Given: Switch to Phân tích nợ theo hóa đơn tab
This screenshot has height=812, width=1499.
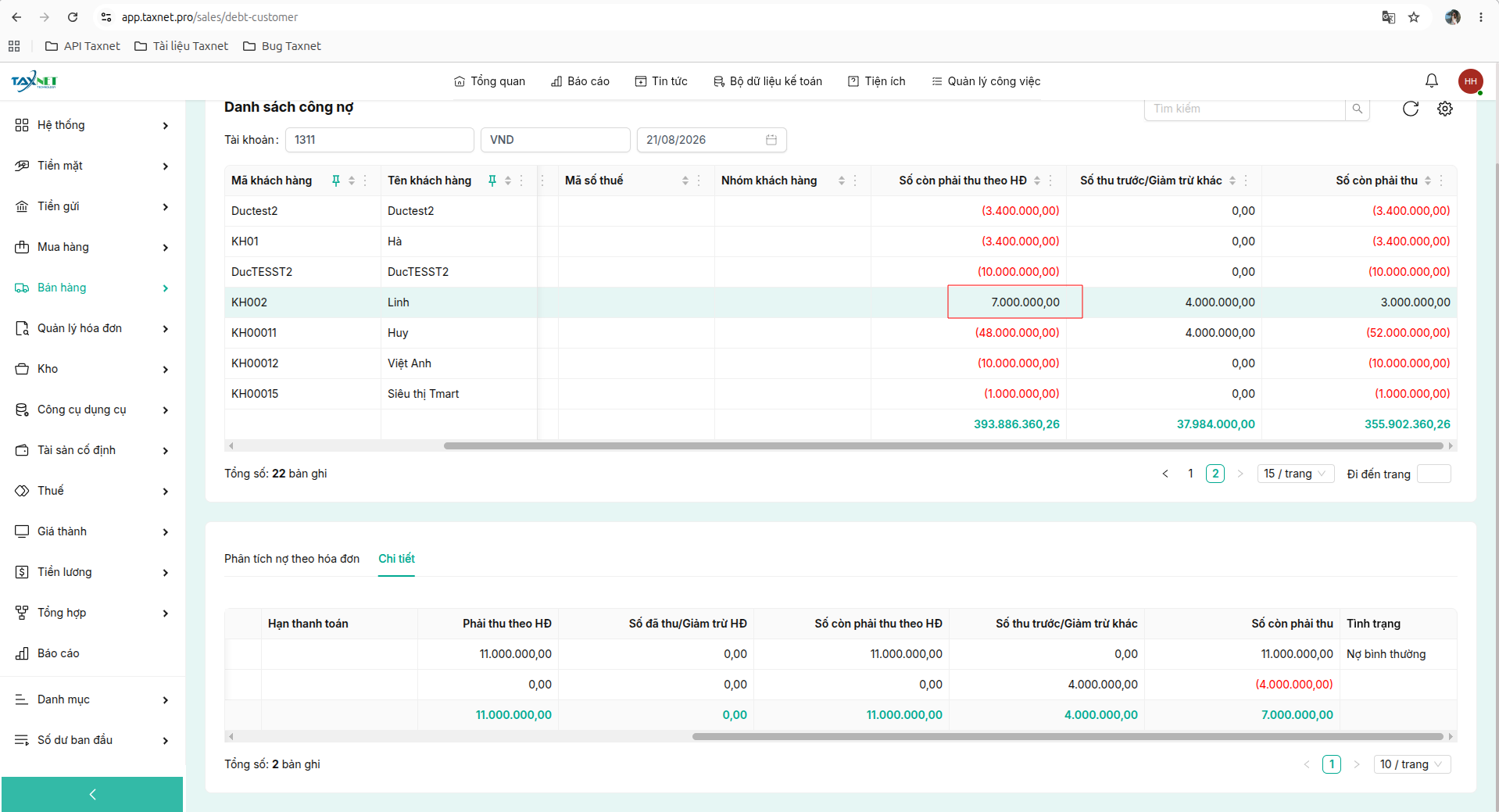Looking at the screenshot, I should [x=292, y=559].
